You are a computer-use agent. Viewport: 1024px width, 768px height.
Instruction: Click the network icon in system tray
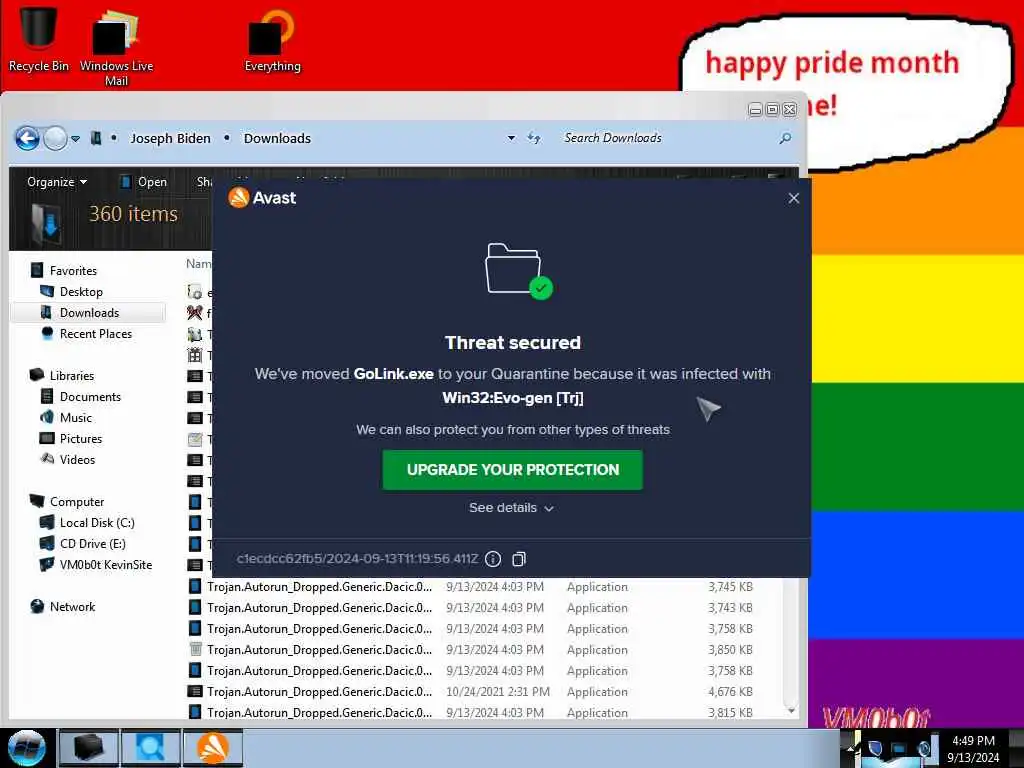click(x=900, y=749)
